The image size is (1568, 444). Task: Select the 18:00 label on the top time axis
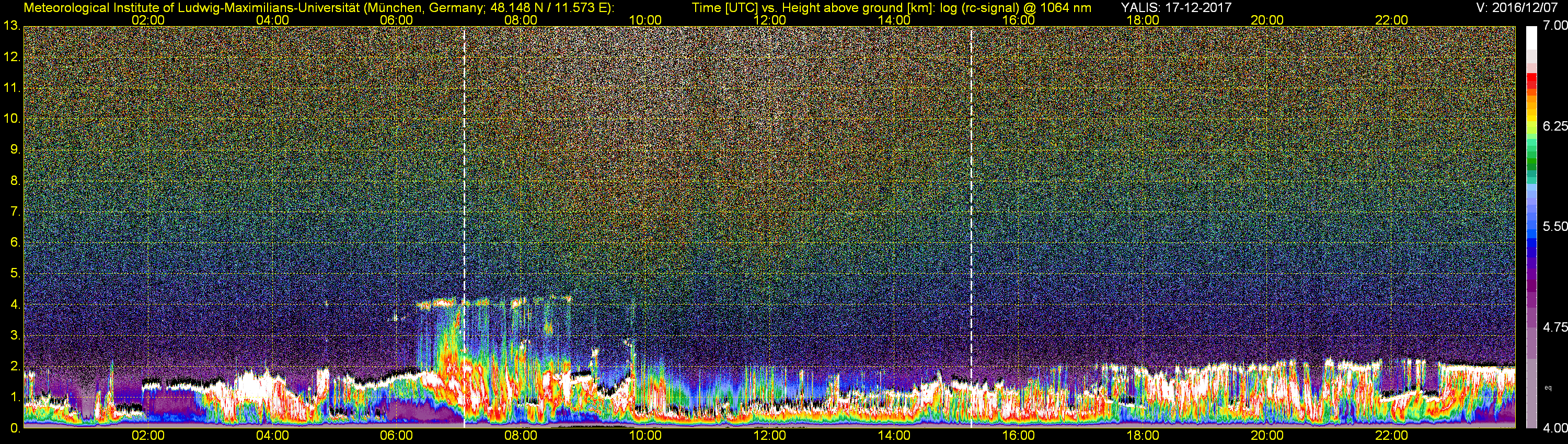tap(1143, 20)
